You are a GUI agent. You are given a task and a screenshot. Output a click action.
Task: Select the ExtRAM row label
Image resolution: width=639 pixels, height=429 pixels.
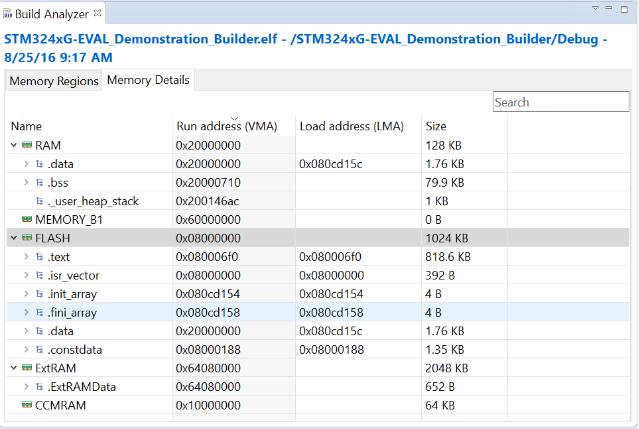(x=55, y=368)
